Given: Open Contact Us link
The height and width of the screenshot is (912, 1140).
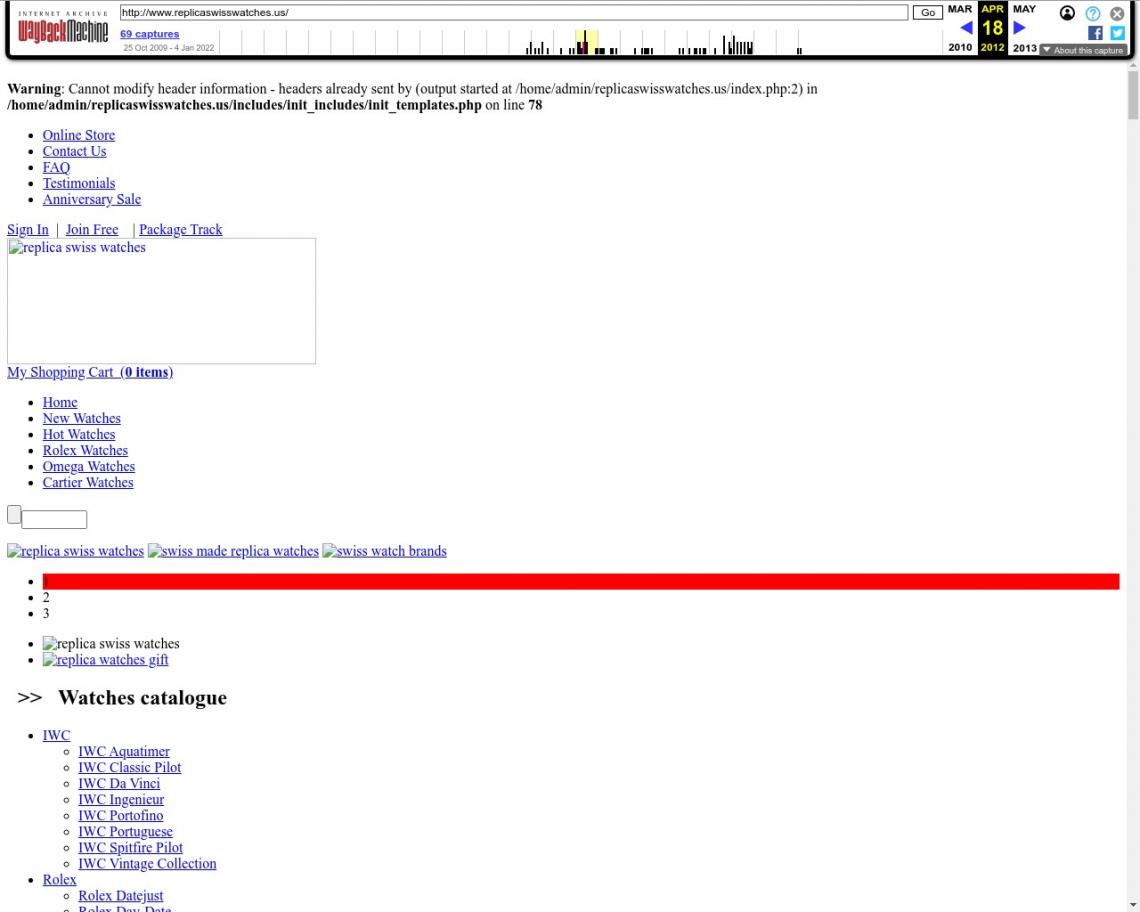Looking at the screenshot, I should coord(74,151).
